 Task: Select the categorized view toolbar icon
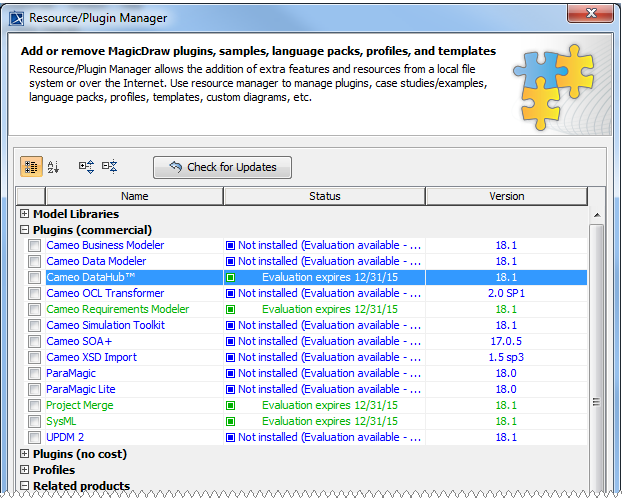[x=31, y=167]
